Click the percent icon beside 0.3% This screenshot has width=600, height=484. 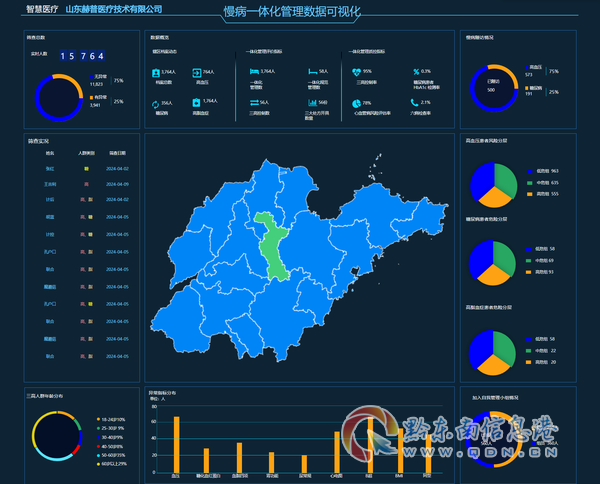point(416,72)
